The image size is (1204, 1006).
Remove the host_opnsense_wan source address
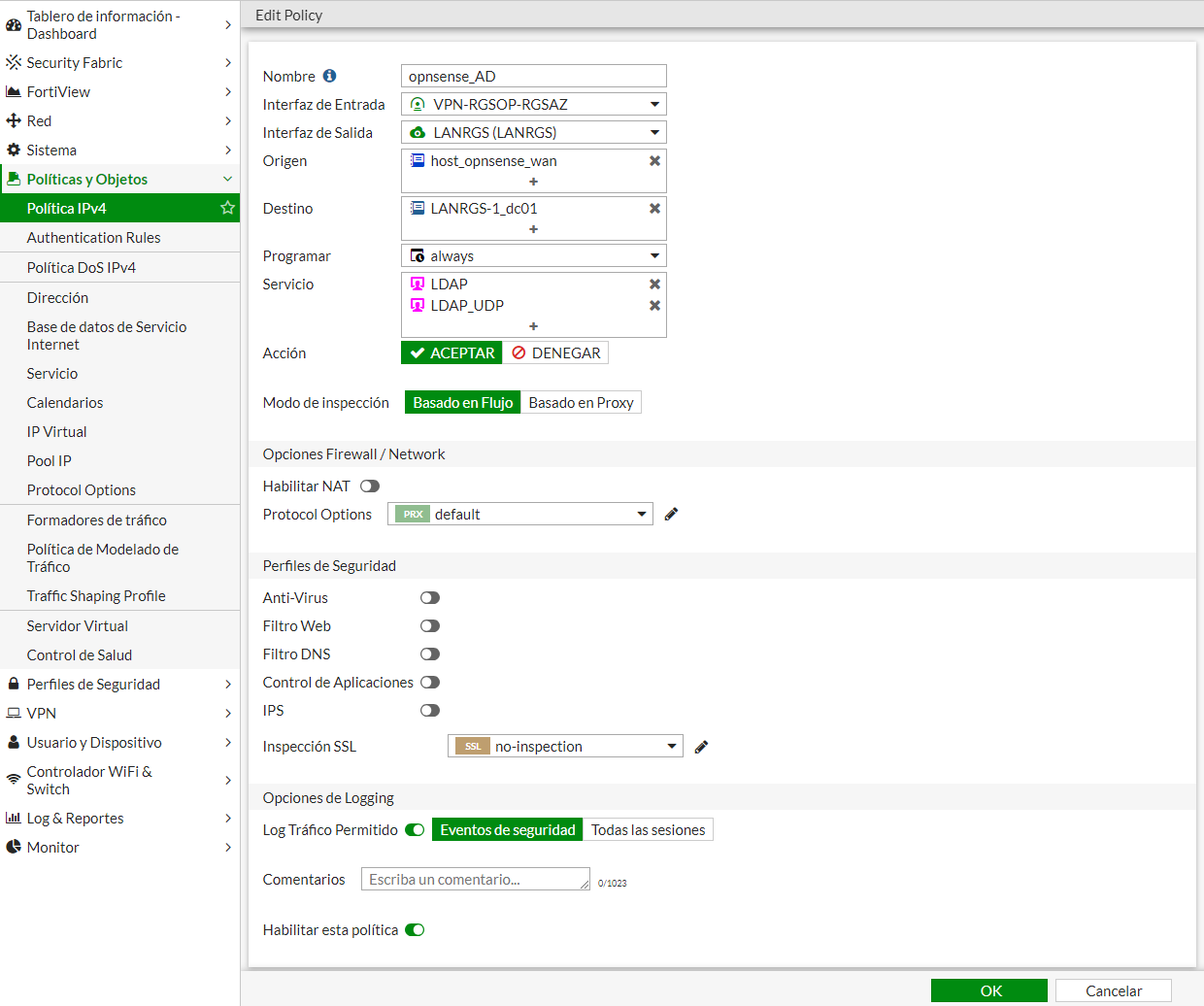(x=654, y=161)
